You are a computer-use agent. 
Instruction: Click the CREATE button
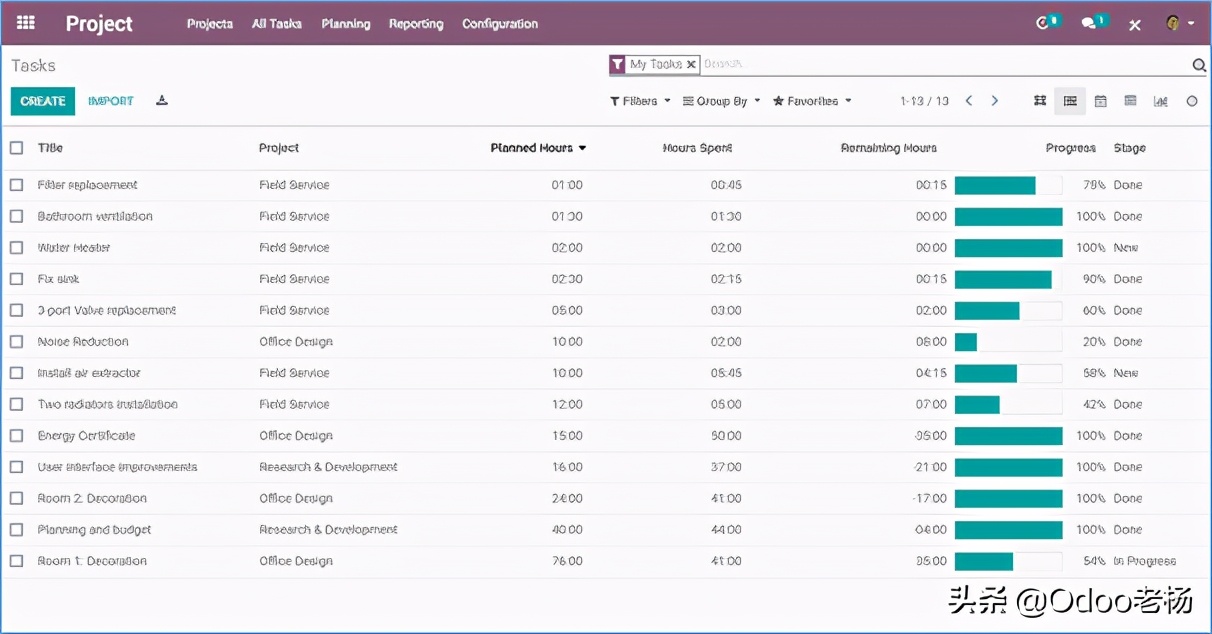pyautogui.click(x=43, y=101)
